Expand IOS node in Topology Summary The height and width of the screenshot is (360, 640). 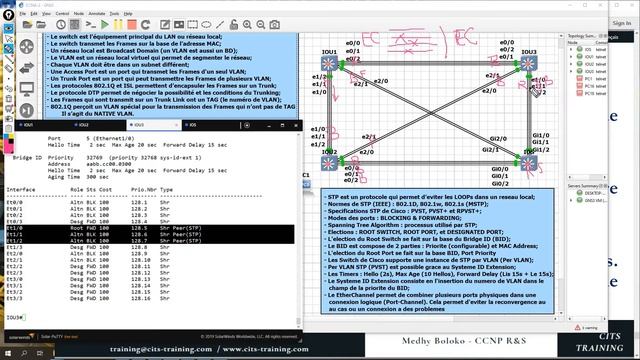(571, 49)
